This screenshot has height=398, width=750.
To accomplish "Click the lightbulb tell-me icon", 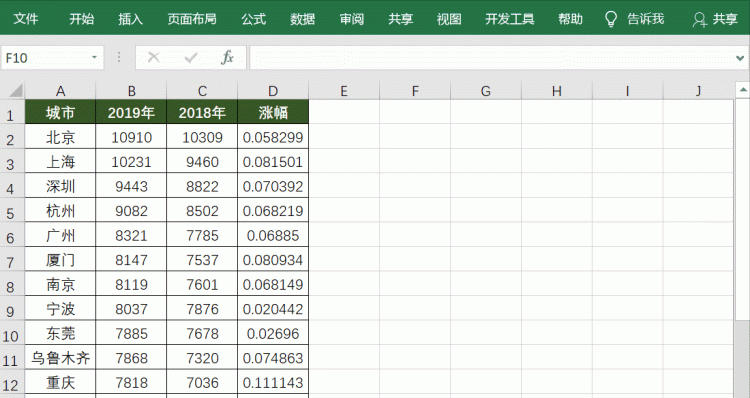I will pyautogui.click(x=611, y=19).
